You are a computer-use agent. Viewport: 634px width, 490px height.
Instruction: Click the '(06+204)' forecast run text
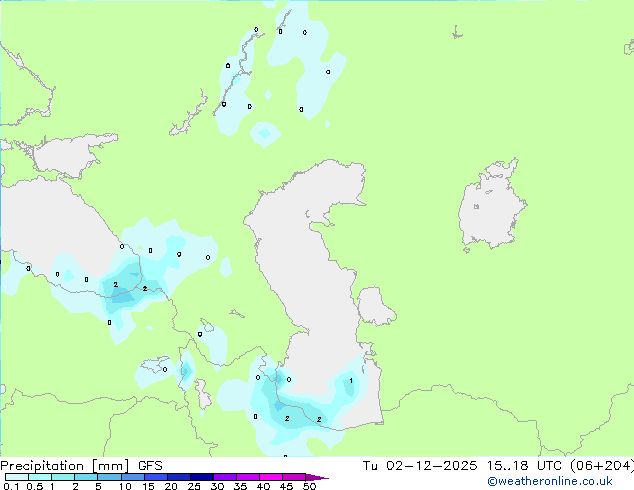602,466
